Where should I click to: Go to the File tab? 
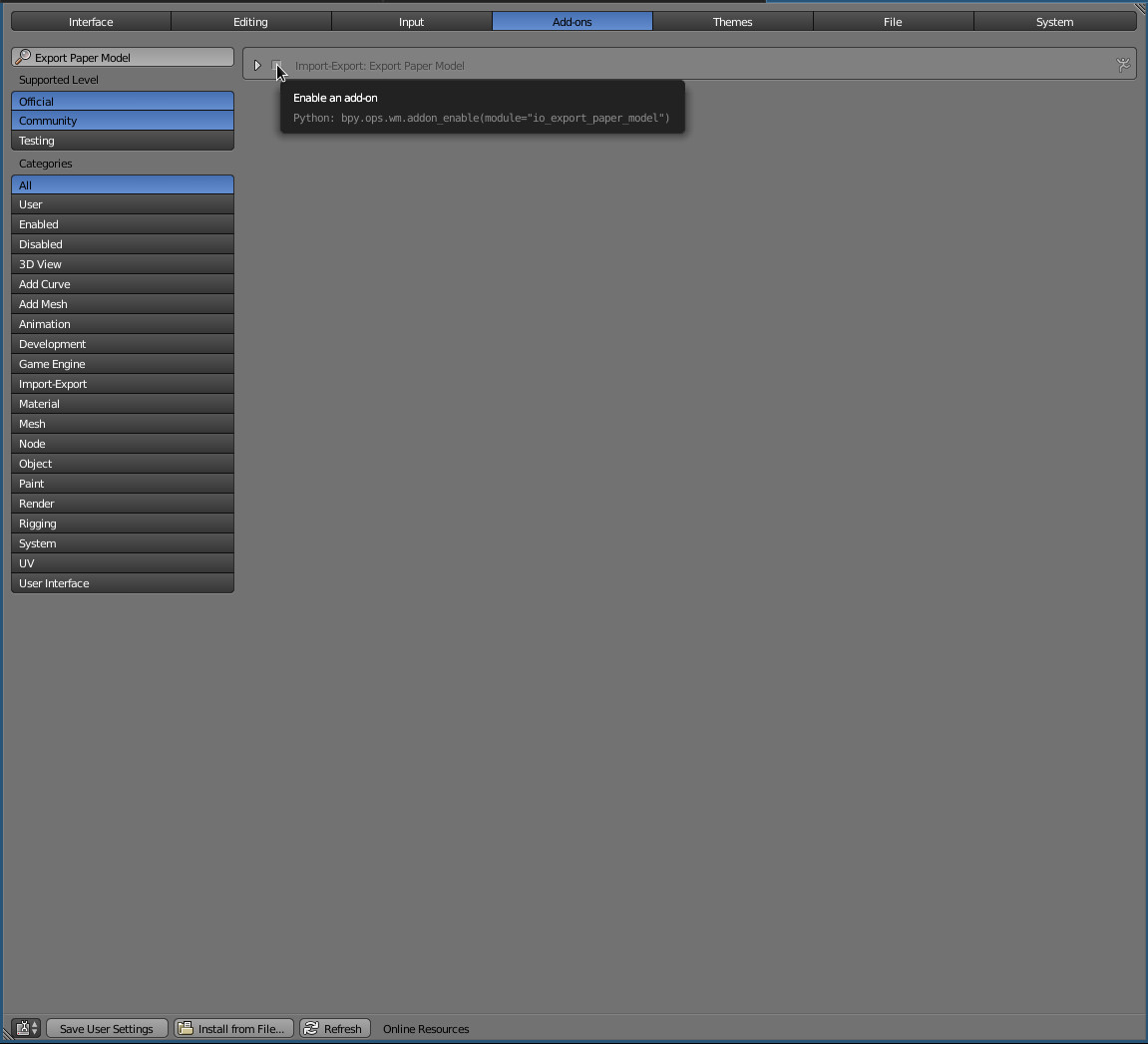click(894, 22)
